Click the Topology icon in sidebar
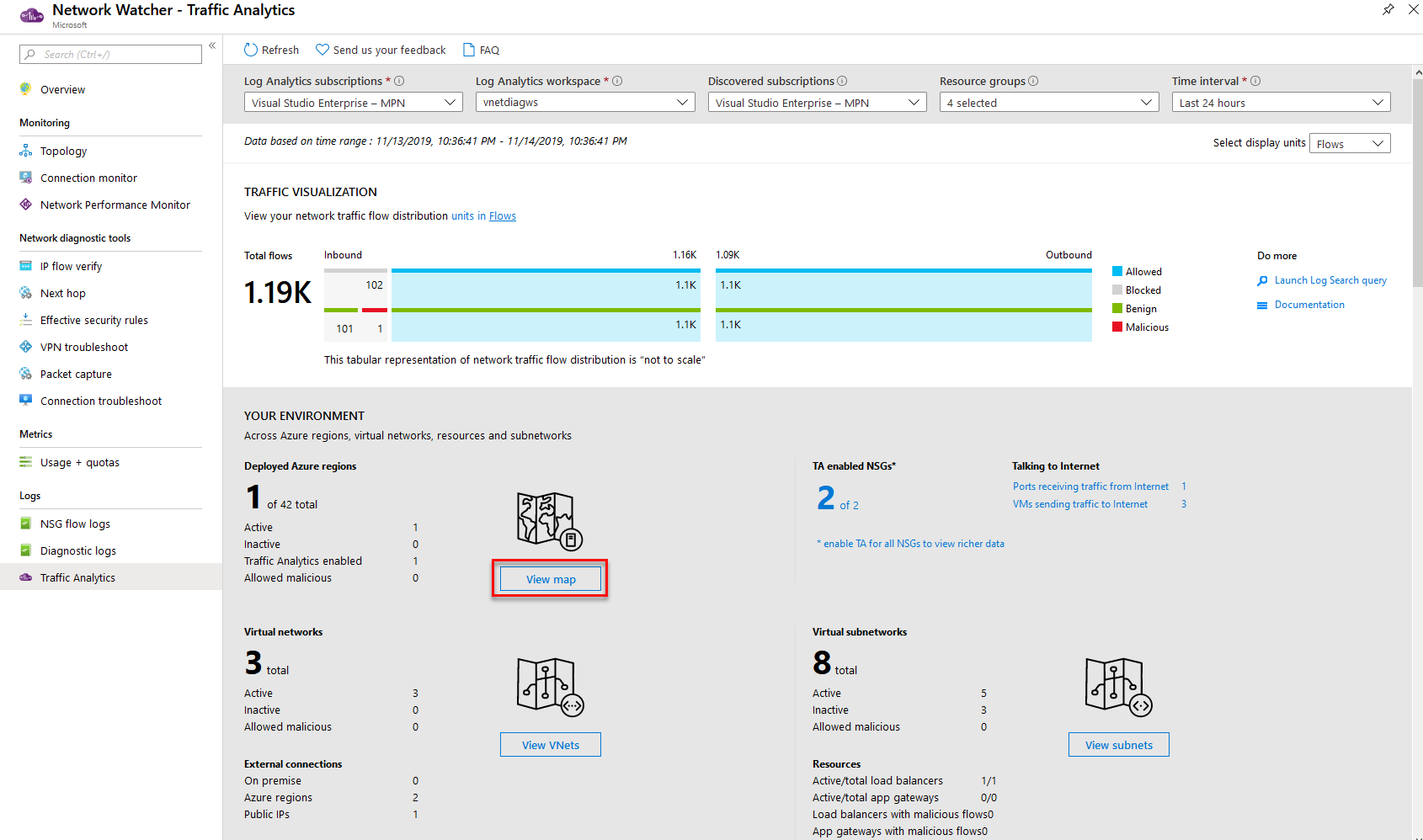This screenshot has height=840, width=1423. 26,151
